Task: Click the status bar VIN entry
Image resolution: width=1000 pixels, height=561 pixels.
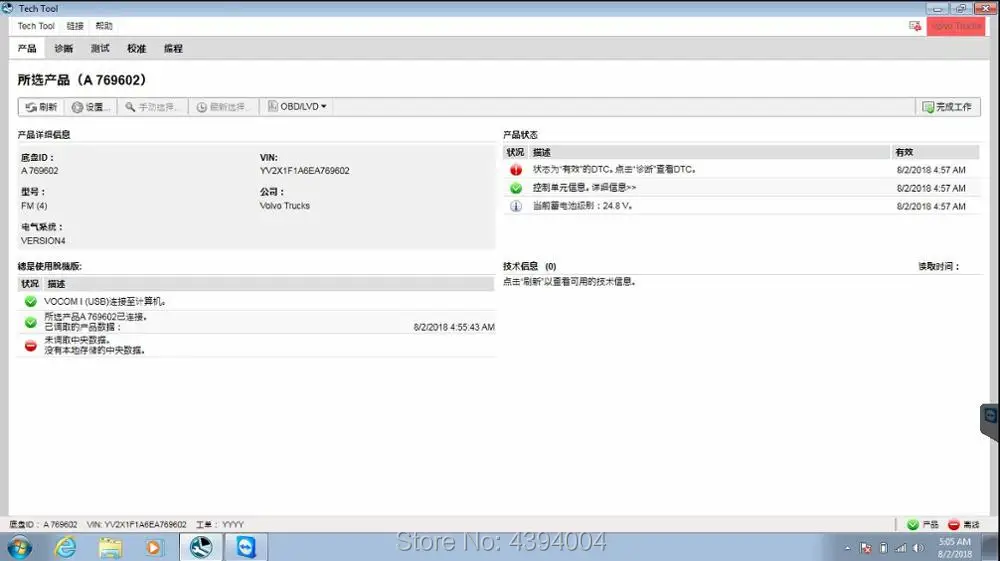Action: [136, 525]
